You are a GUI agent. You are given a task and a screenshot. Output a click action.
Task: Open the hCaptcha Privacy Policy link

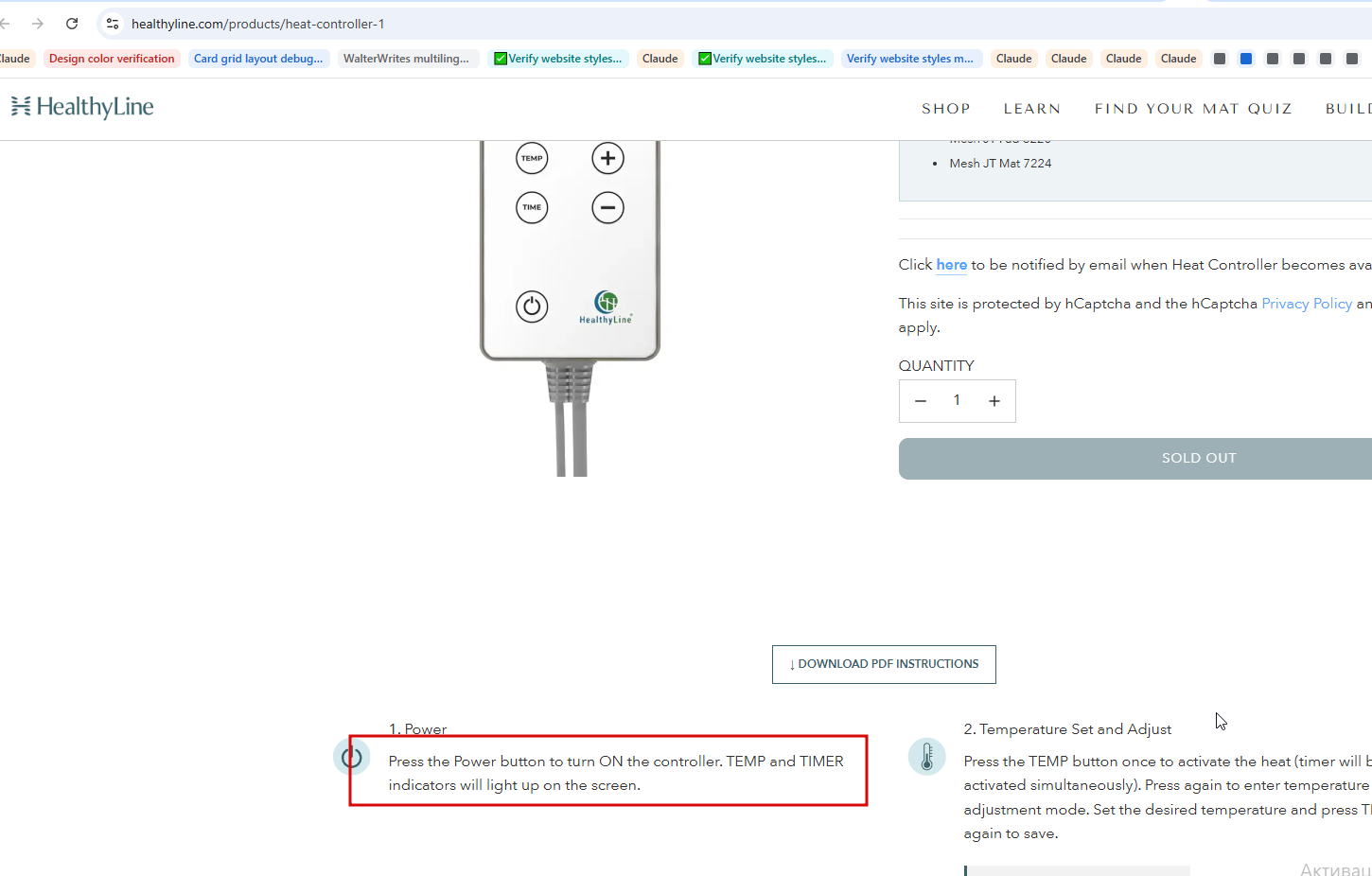coord(1307,304)
